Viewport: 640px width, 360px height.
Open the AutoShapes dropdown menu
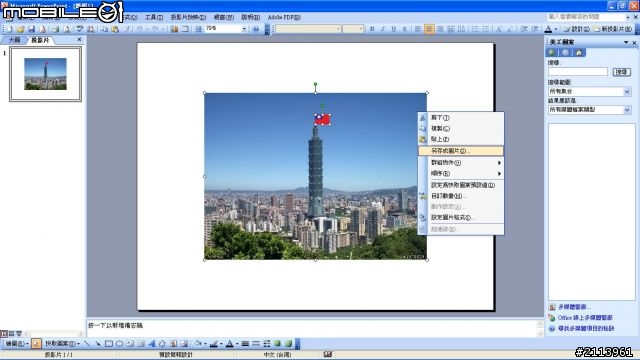[62, 344]
